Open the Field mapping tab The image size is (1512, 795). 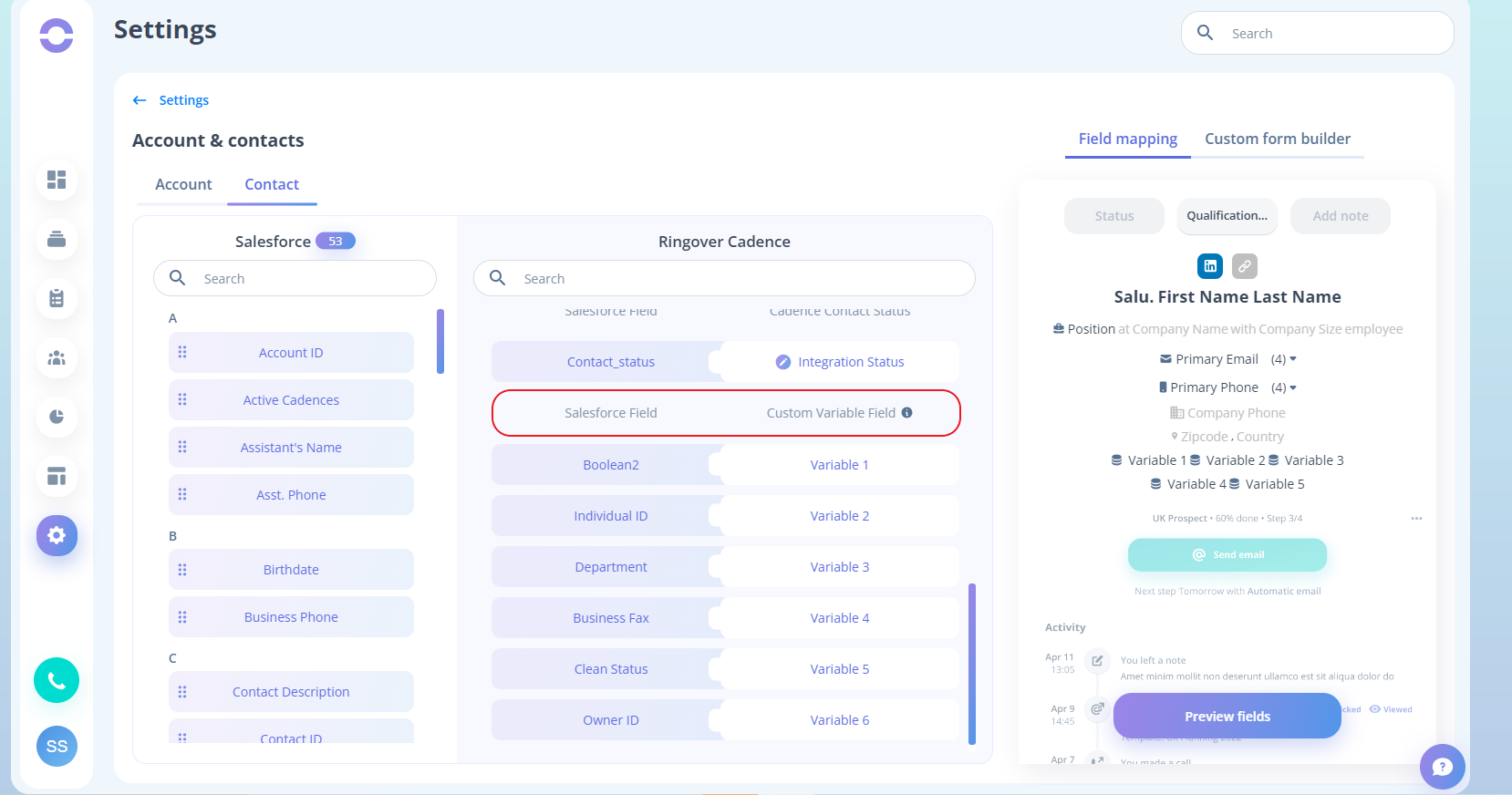point(1128,139)
